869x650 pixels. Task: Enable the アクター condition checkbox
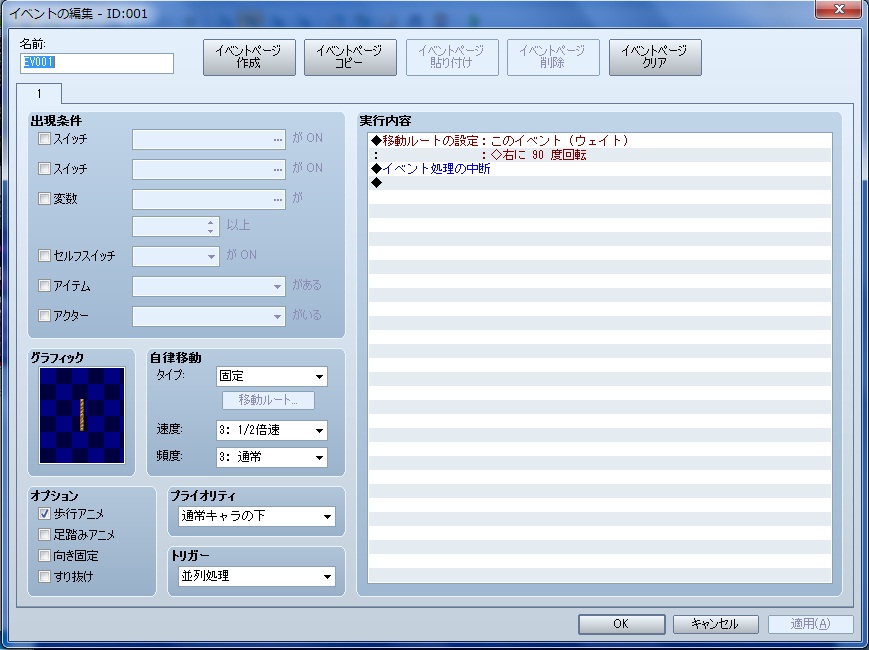tap(44, 315)
